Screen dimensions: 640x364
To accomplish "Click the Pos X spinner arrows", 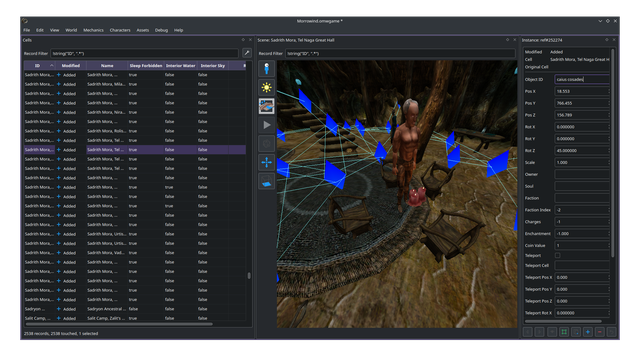I will (609, 91).
